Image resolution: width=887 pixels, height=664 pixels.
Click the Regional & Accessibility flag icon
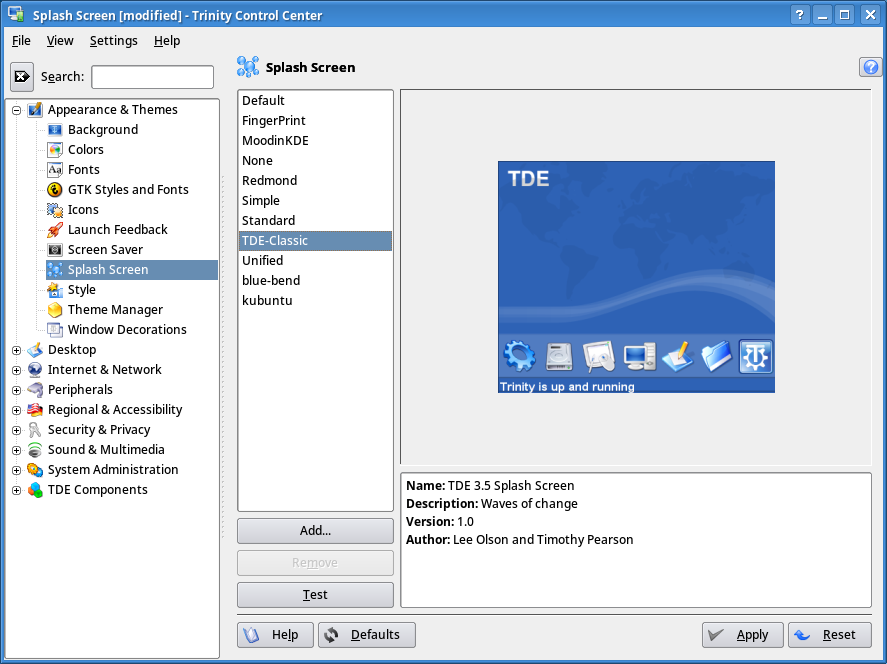pos(35,409)
